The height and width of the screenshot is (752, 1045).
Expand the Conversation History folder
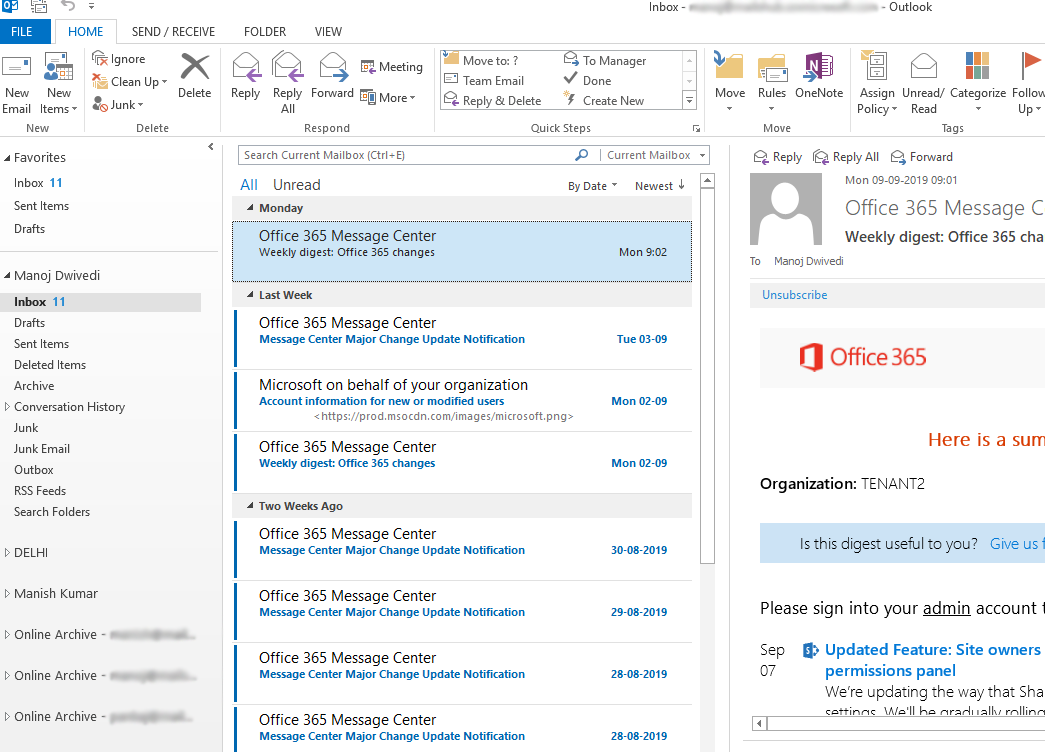coord(8,407)
